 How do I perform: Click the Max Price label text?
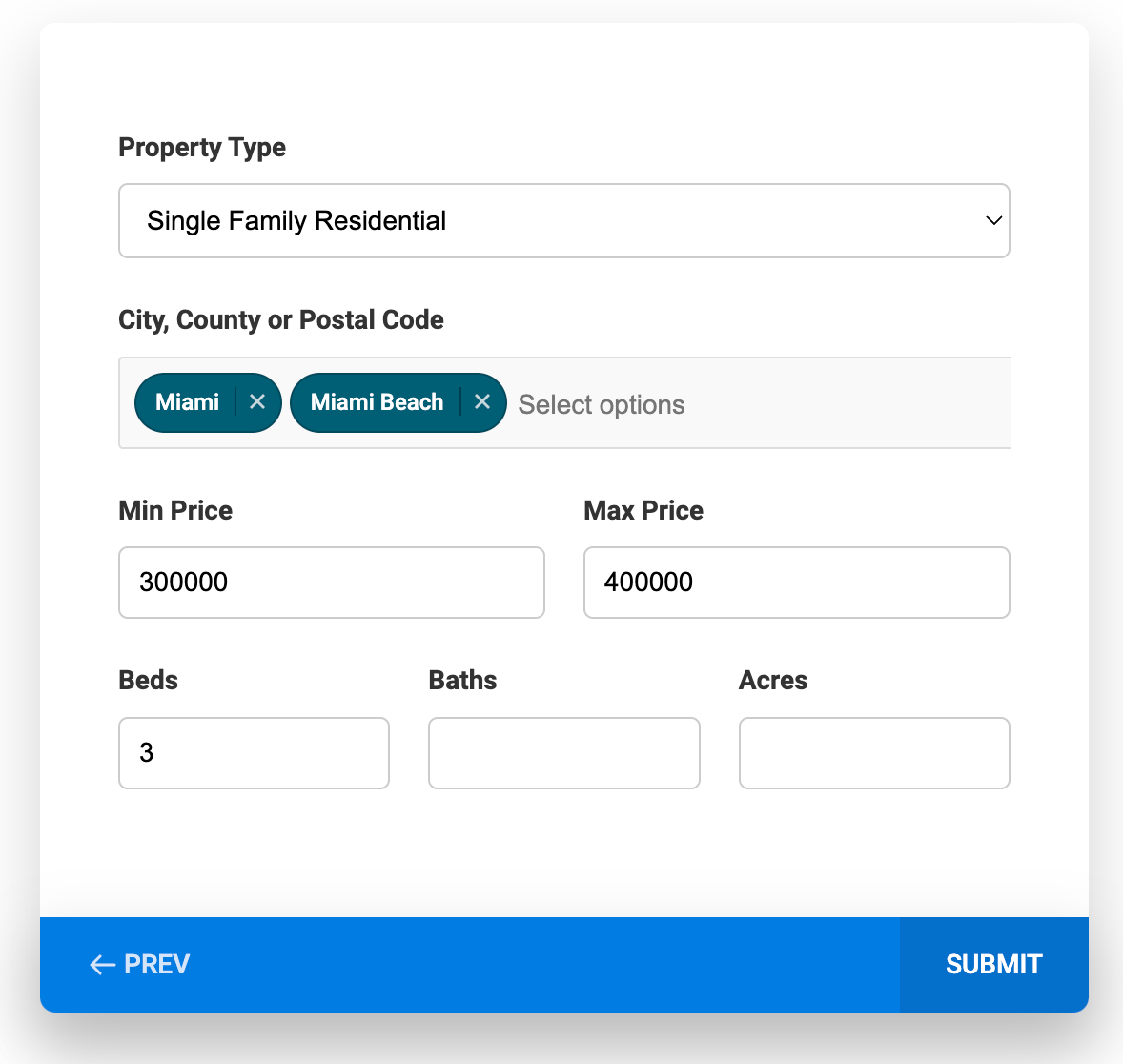click(643, 510)
